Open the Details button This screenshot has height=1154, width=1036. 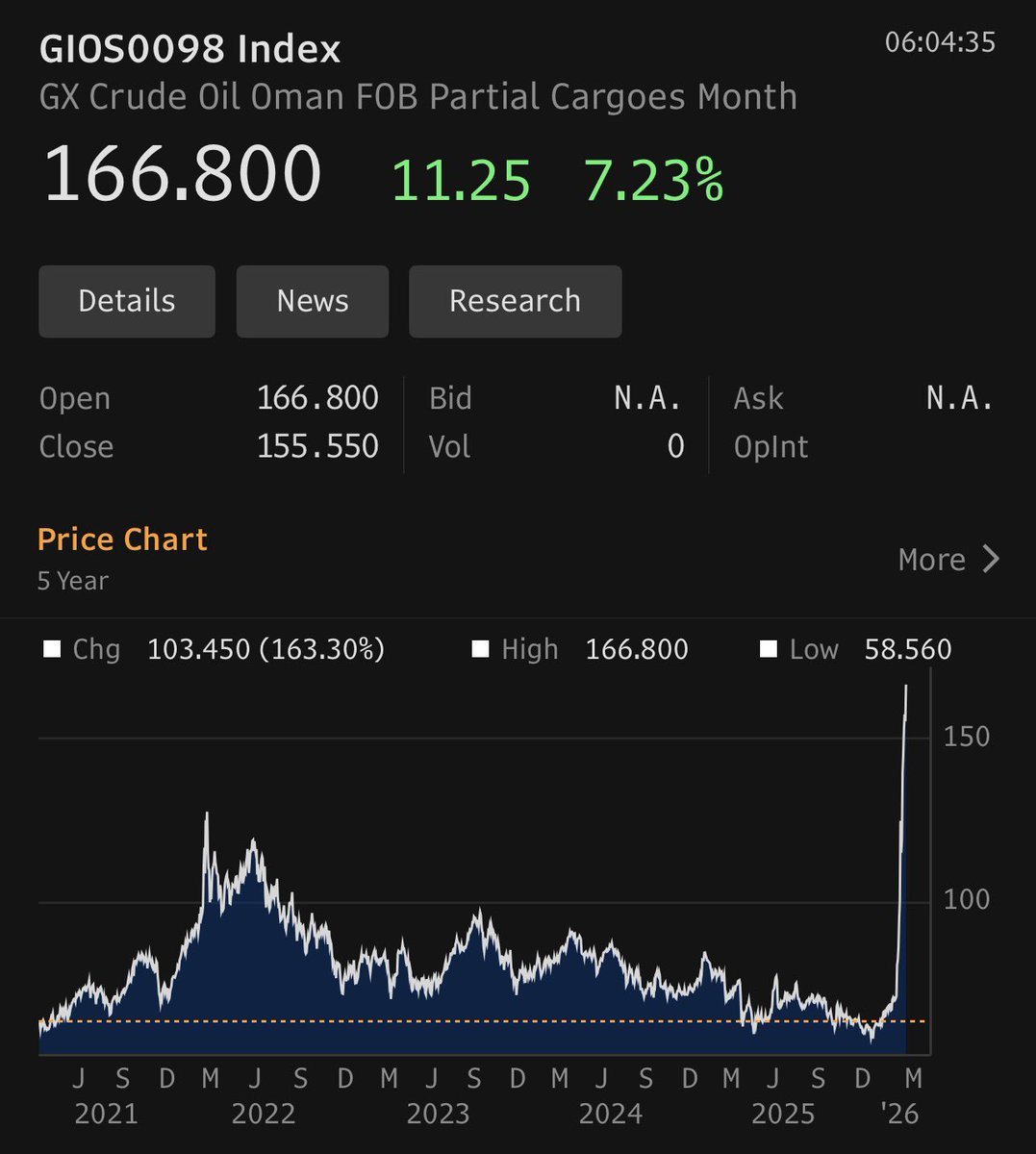(x=126, y=301)
